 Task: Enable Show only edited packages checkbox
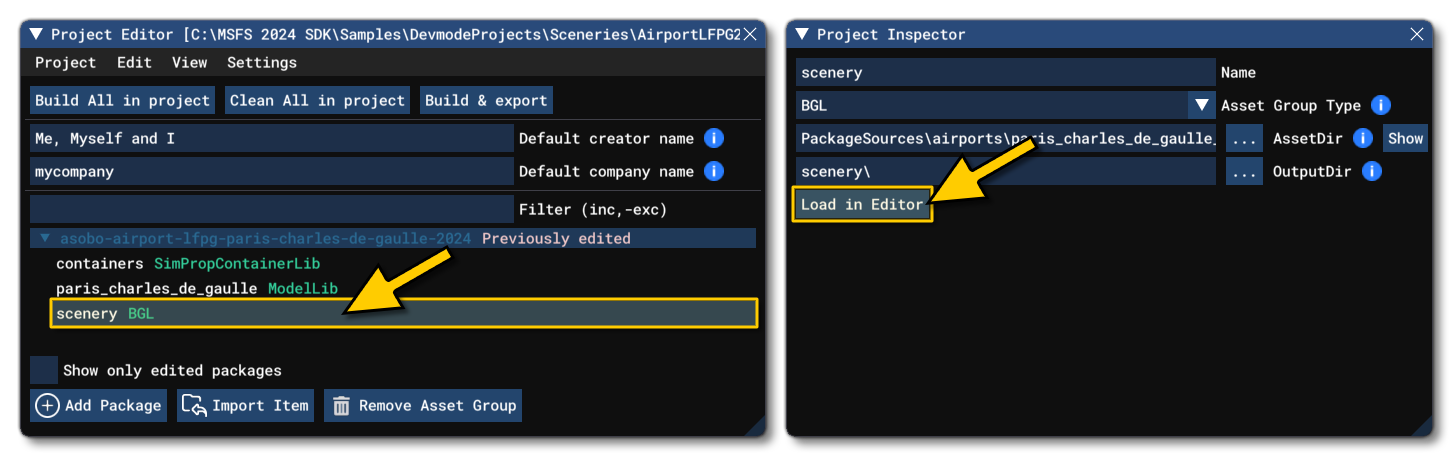pos(44,370)
